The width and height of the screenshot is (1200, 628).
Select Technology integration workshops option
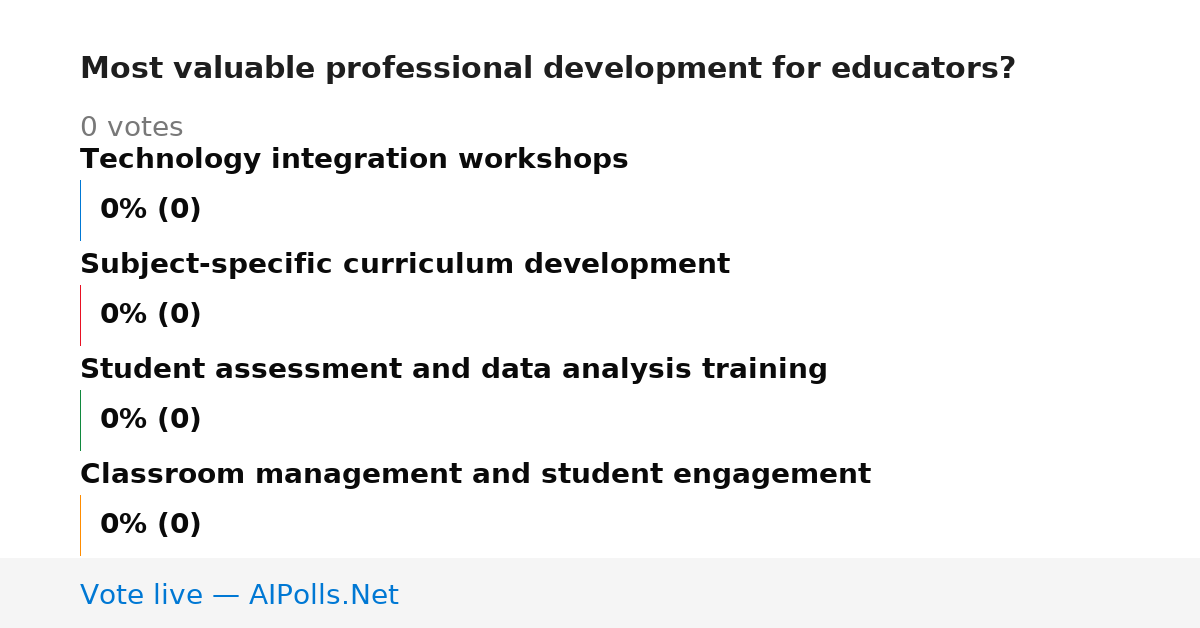354,160
